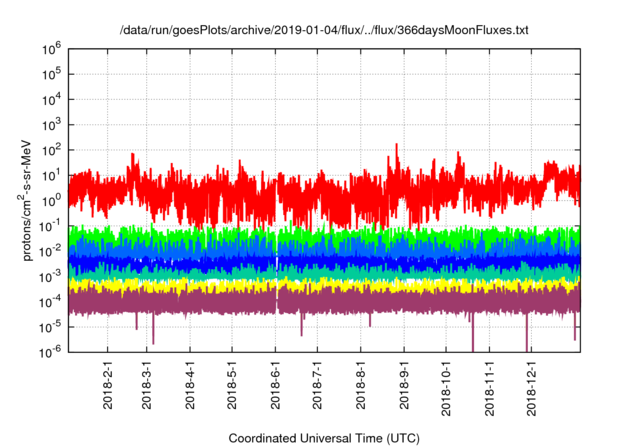Select the y-axis label 10^-1
This screenshot has width=640, height=448.
(51, 226)
